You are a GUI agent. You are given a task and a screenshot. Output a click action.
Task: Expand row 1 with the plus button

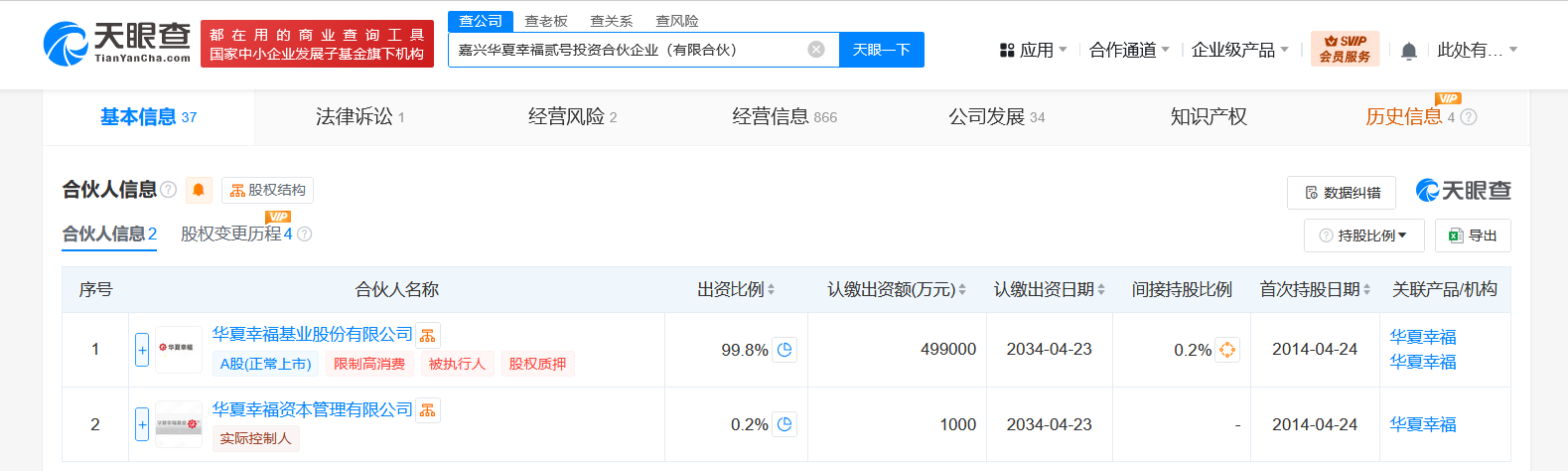(x=142, y=350)
